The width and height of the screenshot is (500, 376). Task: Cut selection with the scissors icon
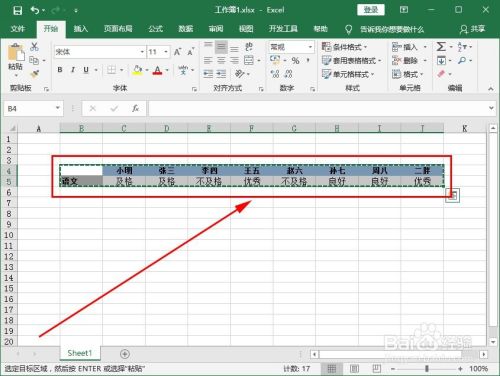(34, 47)
